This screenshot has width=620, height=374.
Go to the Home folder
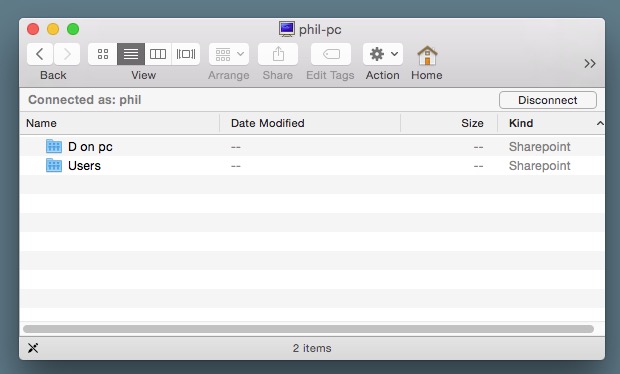(x=427, y=55)
